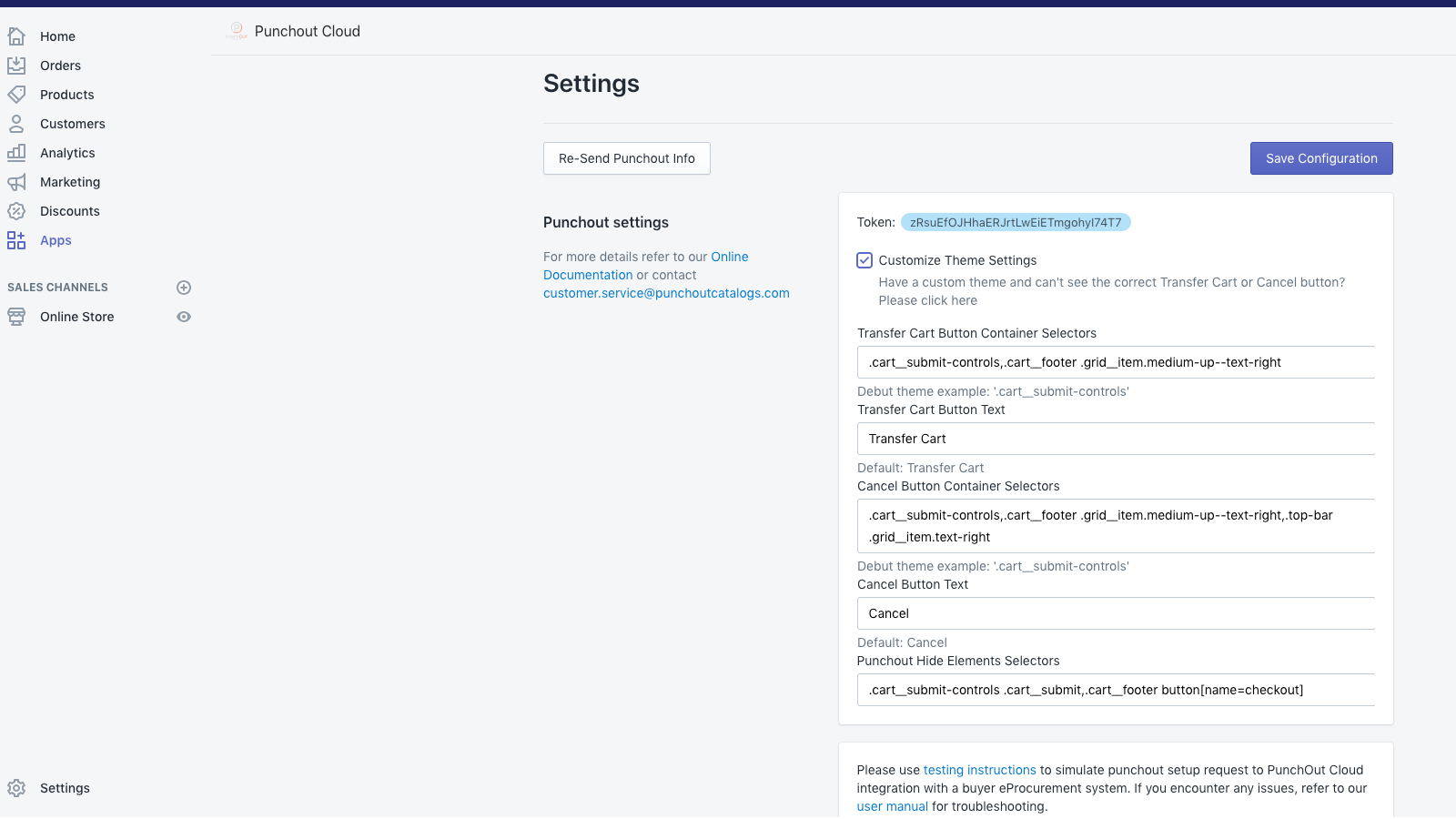Viewport: 1456px width, 819px height.
Task: Click the Analytics bar chart icon
Action: 16,153
